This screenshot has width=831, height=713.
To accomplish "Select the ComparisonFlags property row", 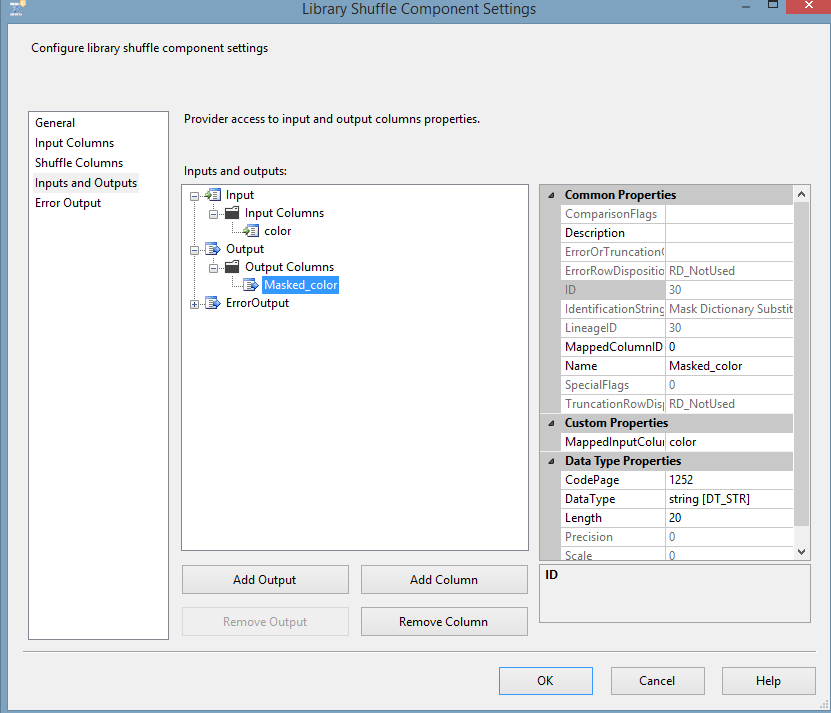I will click(677, 214).
